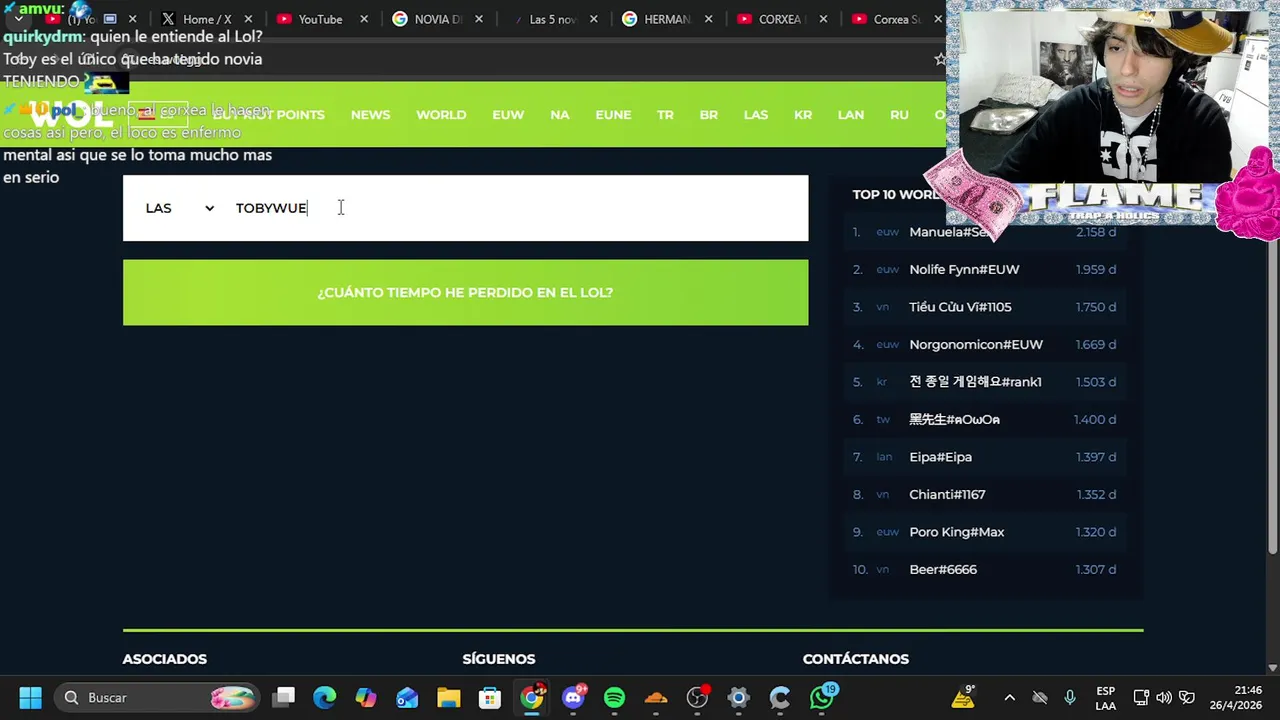Select BR region in the top navbar
This screenshot has width=1280, height=720.
(x=709, y=115)
